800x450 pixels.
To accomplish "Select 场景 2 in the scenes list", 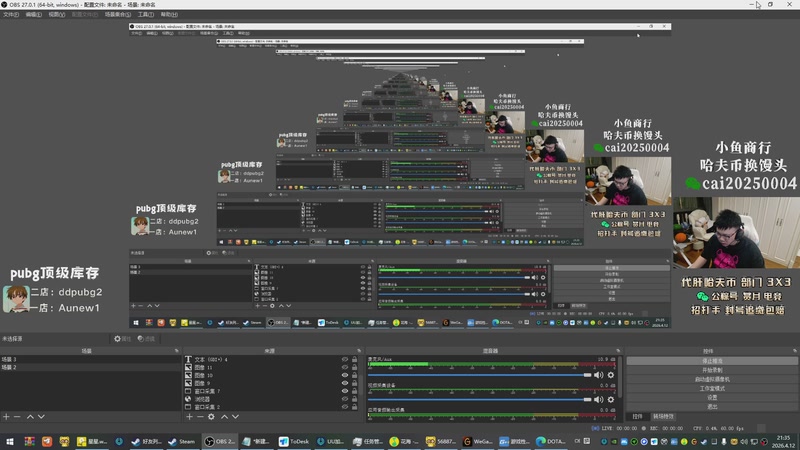I will click(x=90, y=367).
